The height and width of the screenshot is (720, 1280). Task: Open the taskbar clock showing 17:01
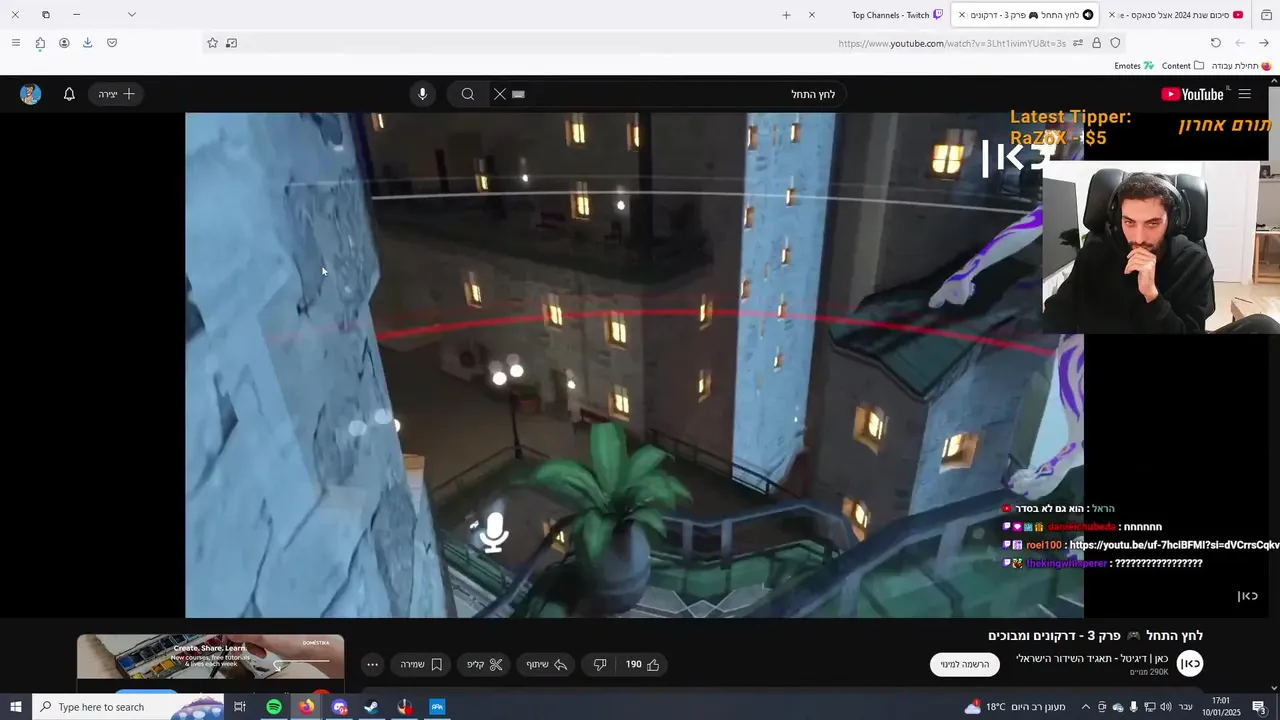point(1220,707)
